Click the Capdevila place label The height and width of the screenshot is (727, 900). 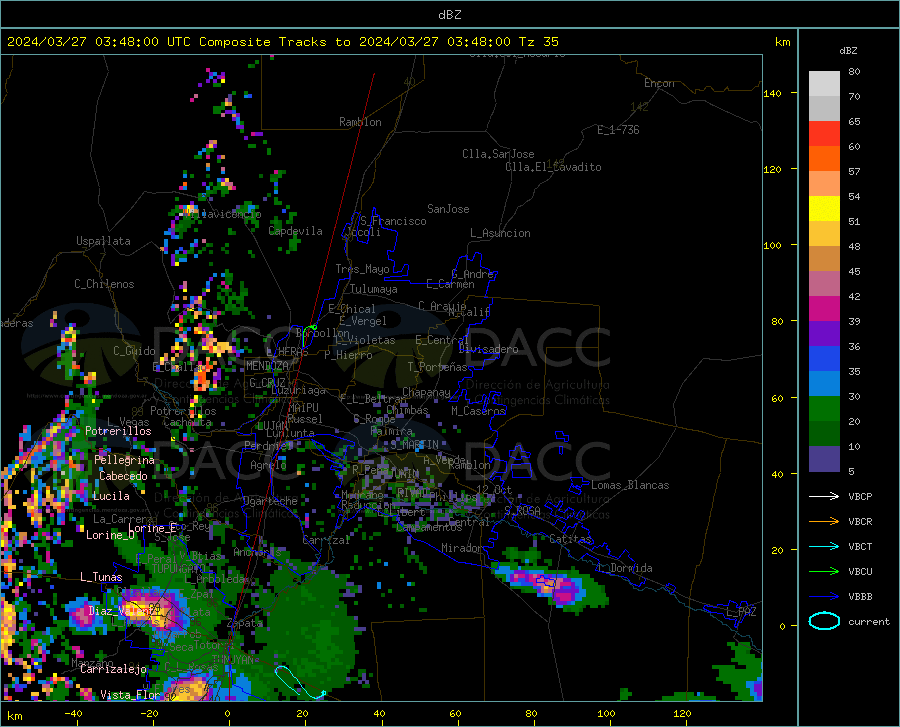coord(295,231)
